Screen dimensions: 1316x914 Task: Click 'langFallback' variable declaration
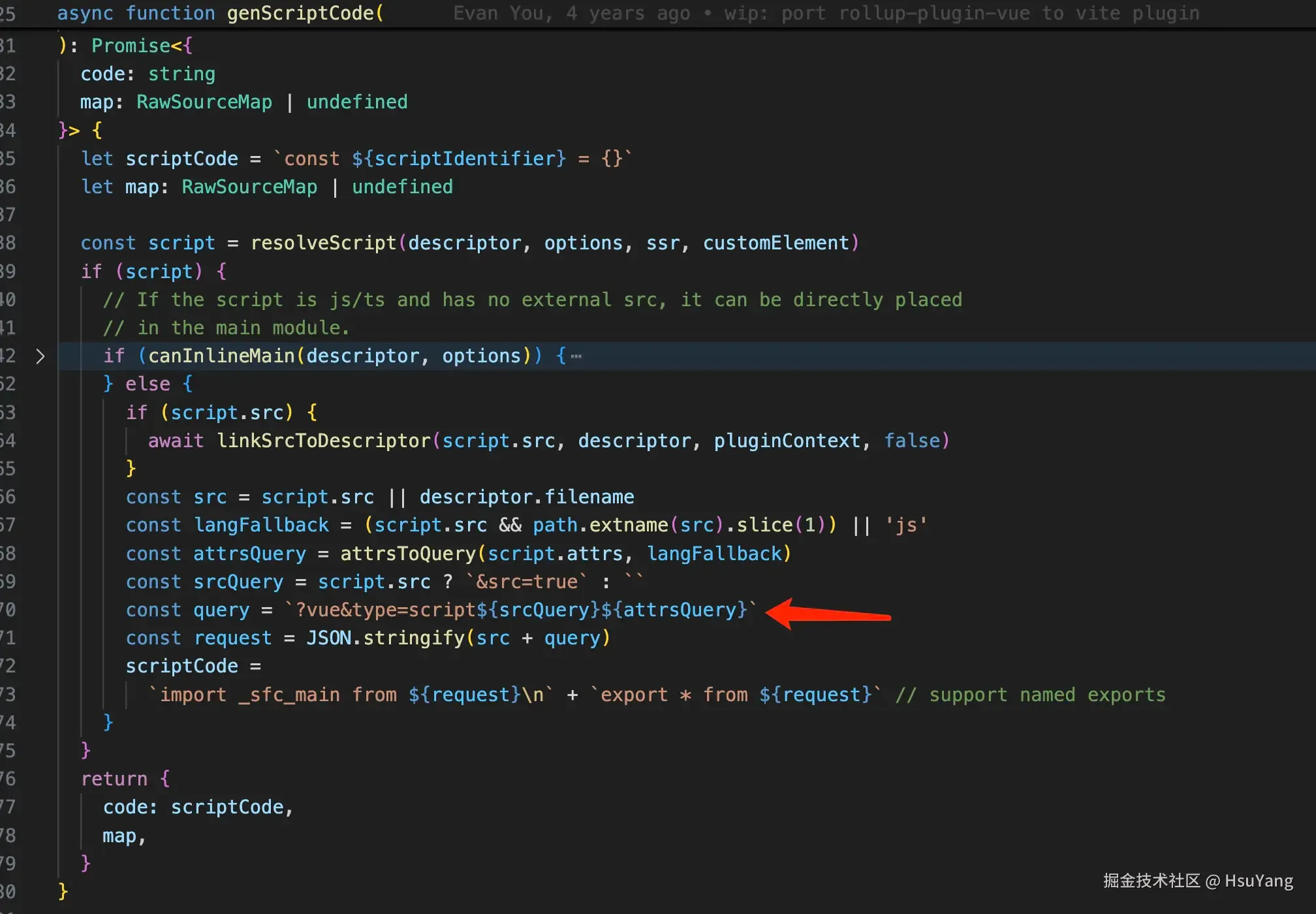[261, 525]
